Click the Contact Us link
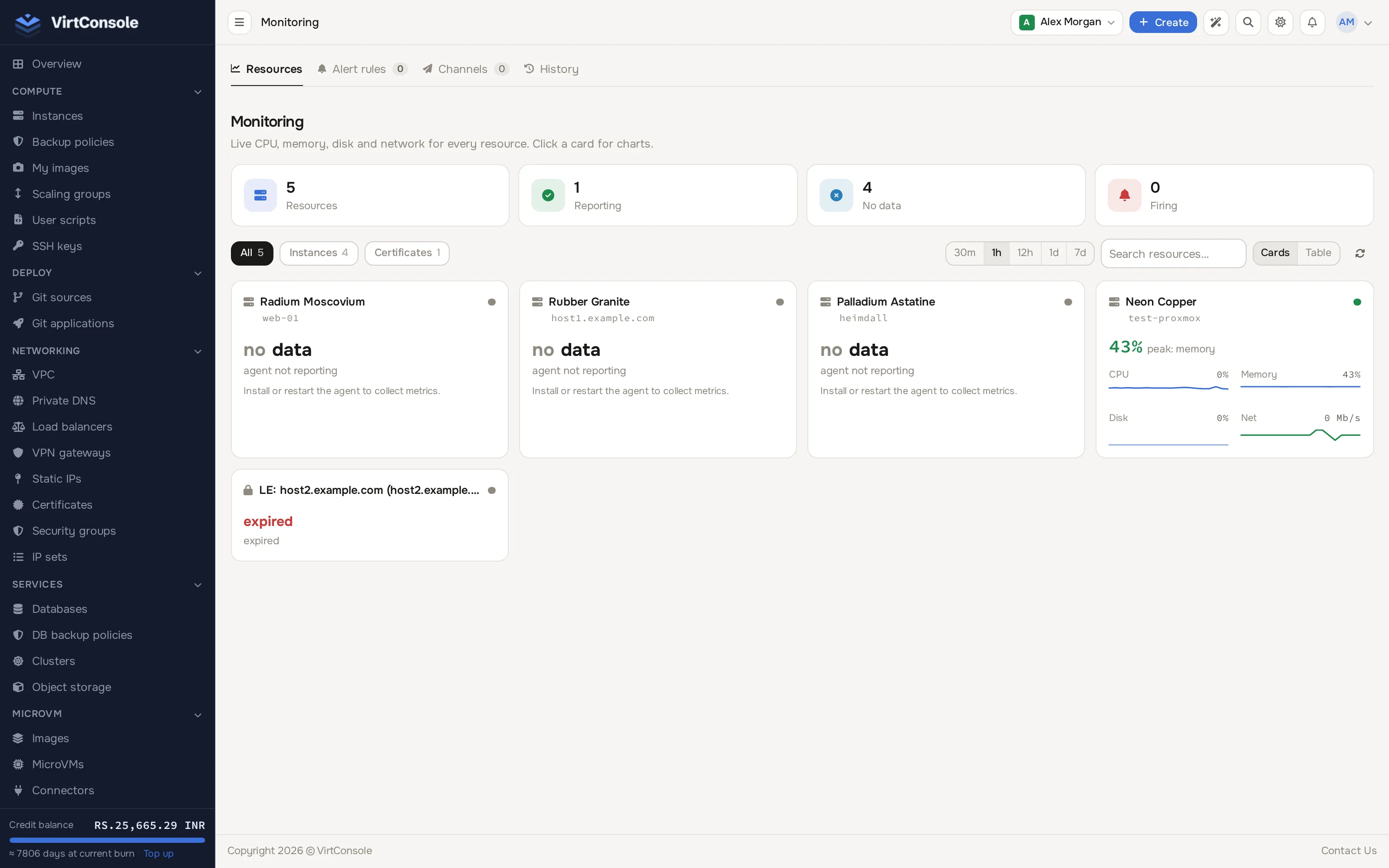This screenshot has width=1389, height=868. 1348,851
